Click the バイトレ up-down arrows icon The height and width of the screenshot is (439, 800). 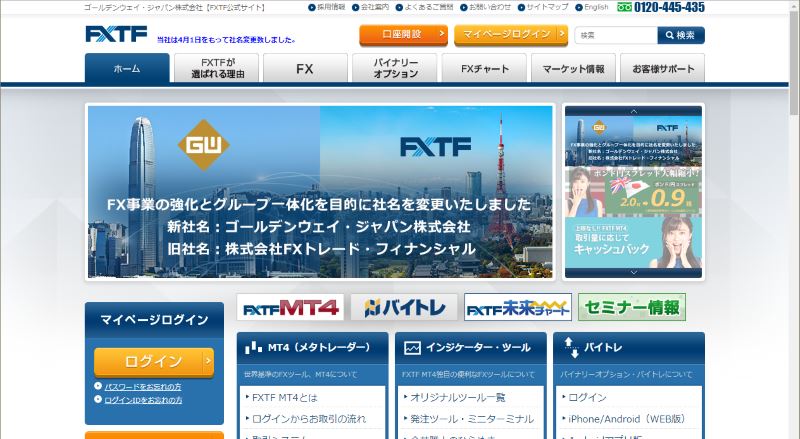tap(572, 348)
